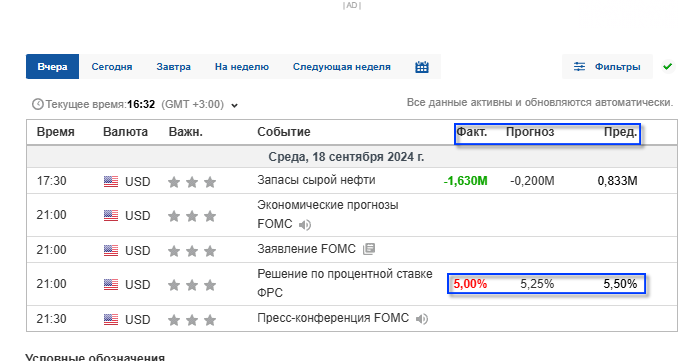Click the previous rate 5,50%
This screenshot has width=692, height=361.
(621, 284)
